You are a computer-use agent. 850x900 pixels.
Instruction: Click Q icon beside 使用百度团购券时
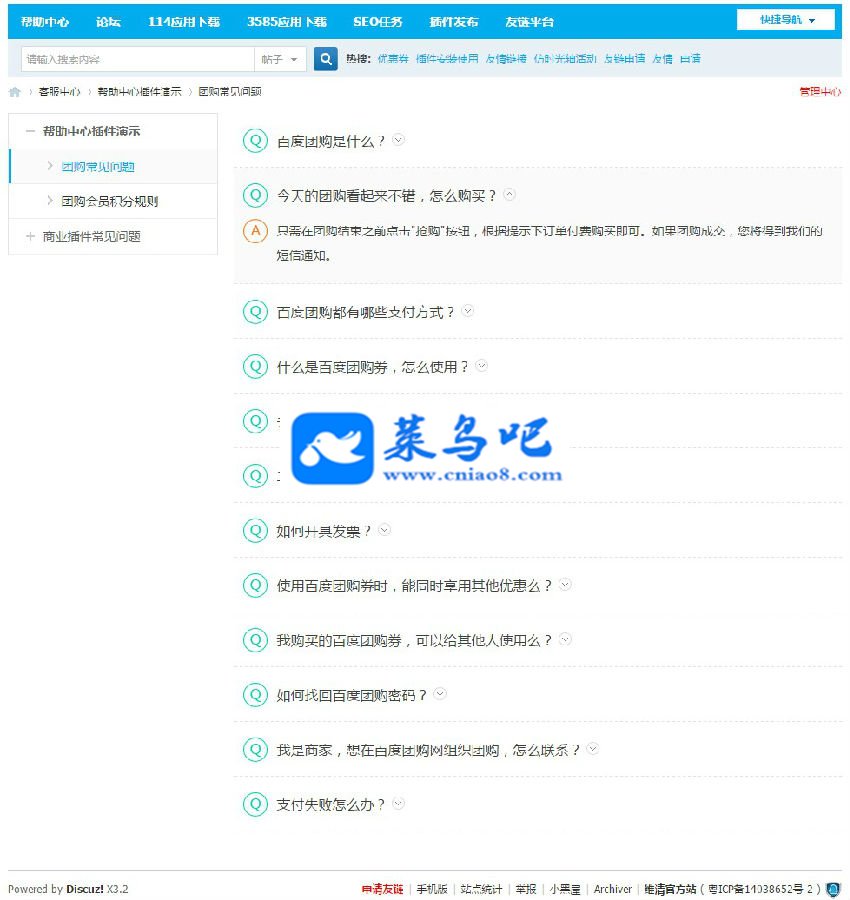(255, 585)
